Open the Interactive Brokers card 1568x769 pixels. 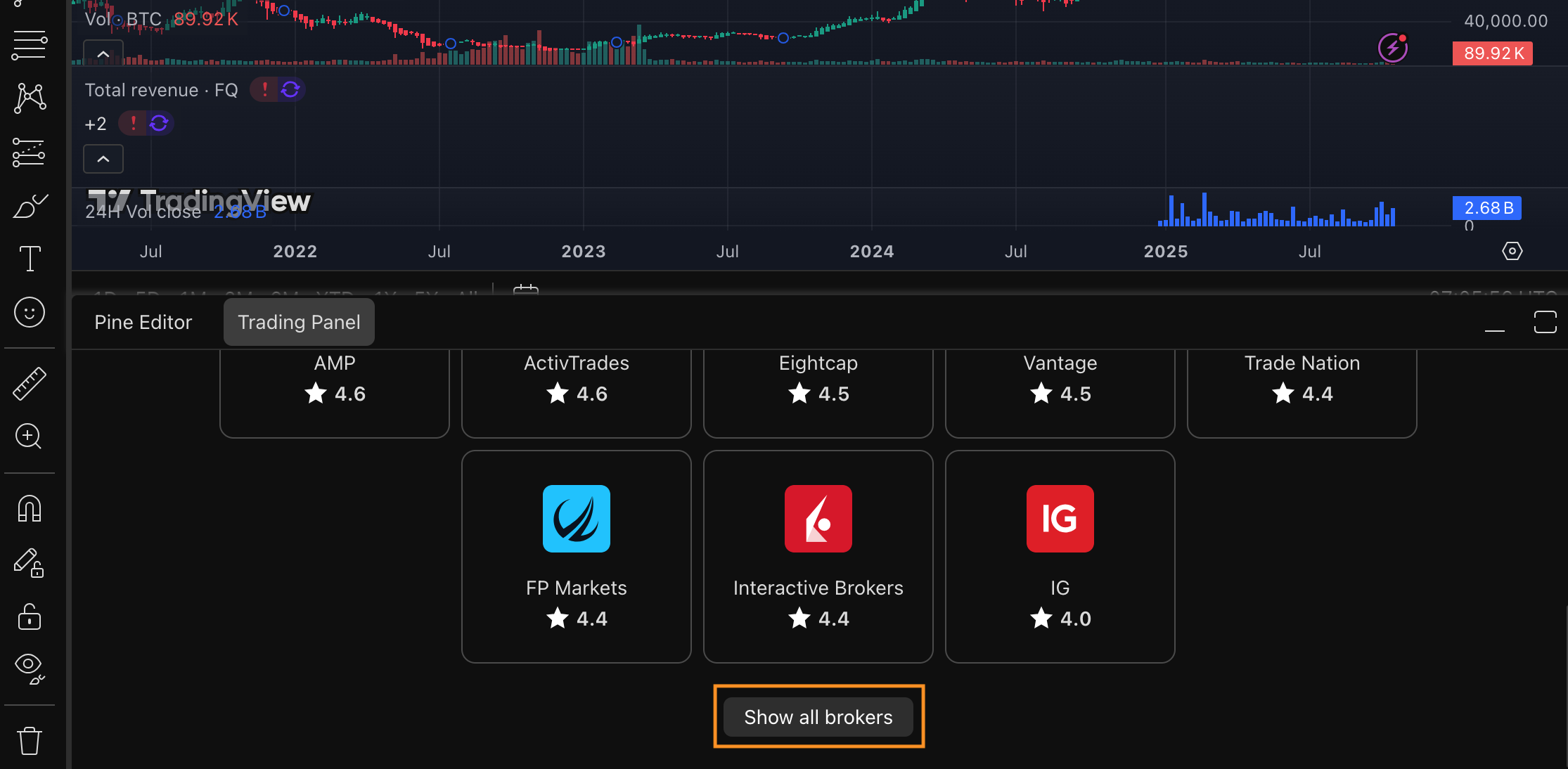click(818, 556)
